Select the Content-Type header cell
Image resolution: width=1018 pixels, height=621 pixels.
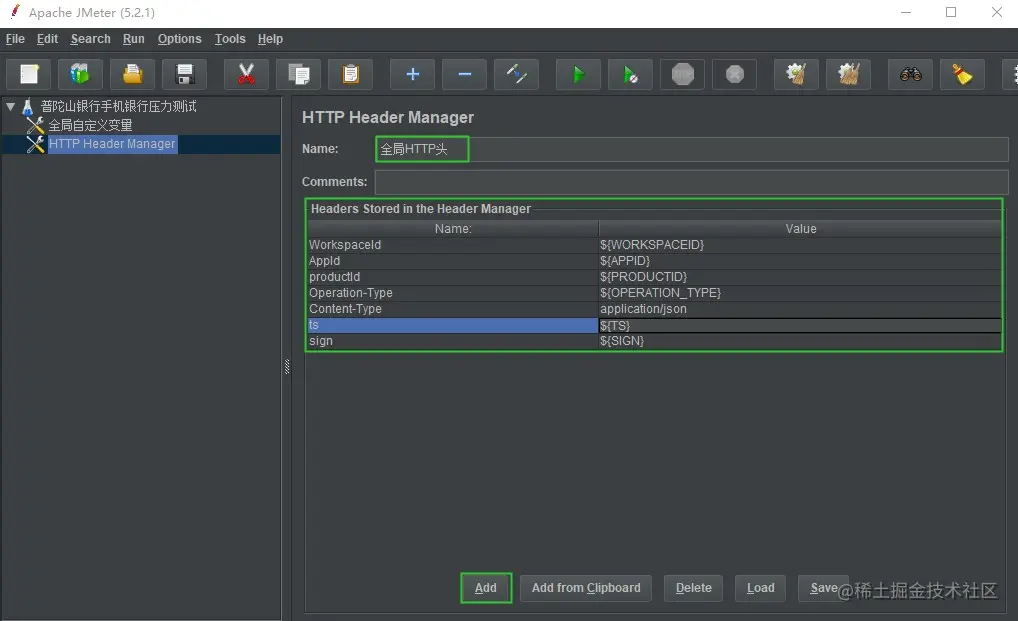453,309
